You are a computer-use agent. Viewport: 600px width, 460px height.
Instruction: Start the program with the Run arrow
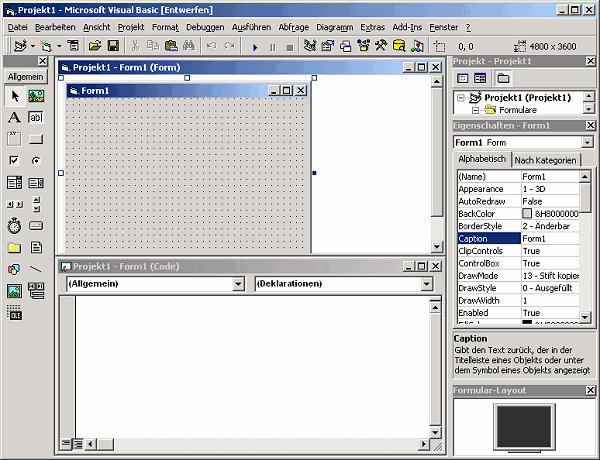255,47
